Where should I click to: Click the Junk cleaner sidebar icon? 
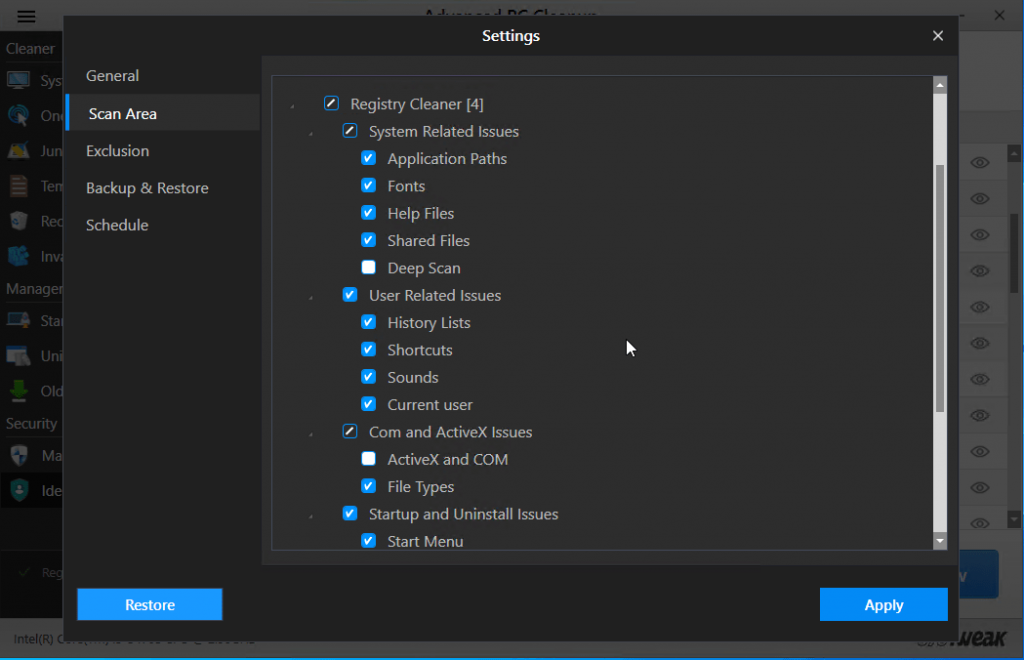tap(18, 150)
